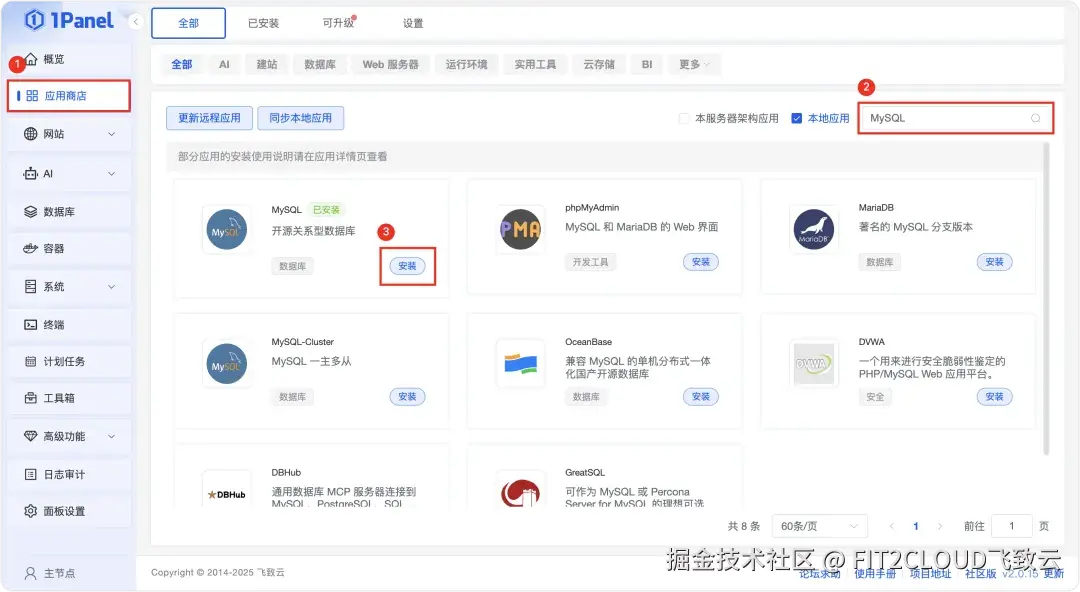Expand 高级功能 submenu chevron
The width and height of the screenshot is (1080, 592).
pyautogui.click(x=112, y=436)
